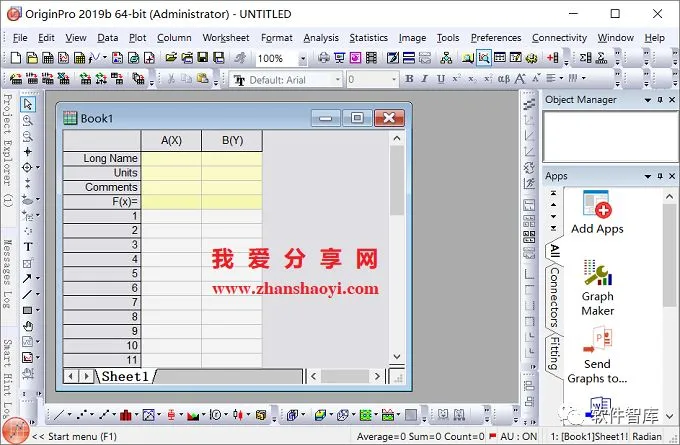Toggle the AU : ON status indicator
The image size is (680, 445).
518,436
